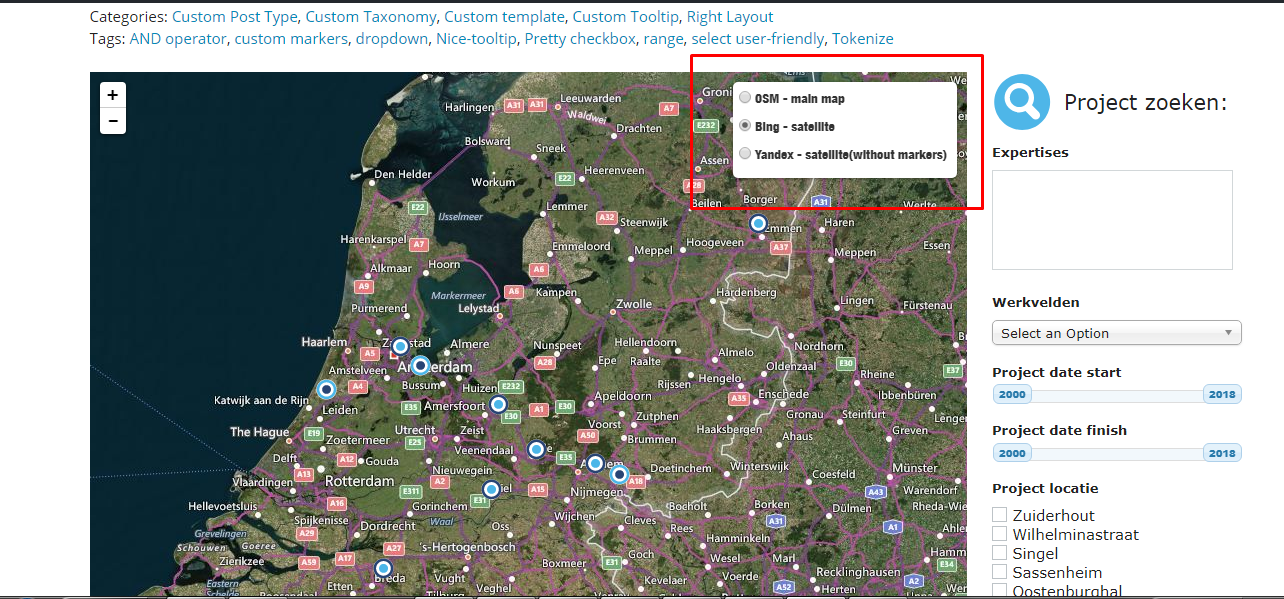Open the Custom Post Type category link
The height and width of the screenshot is (599, 1284).
point(236,17)
